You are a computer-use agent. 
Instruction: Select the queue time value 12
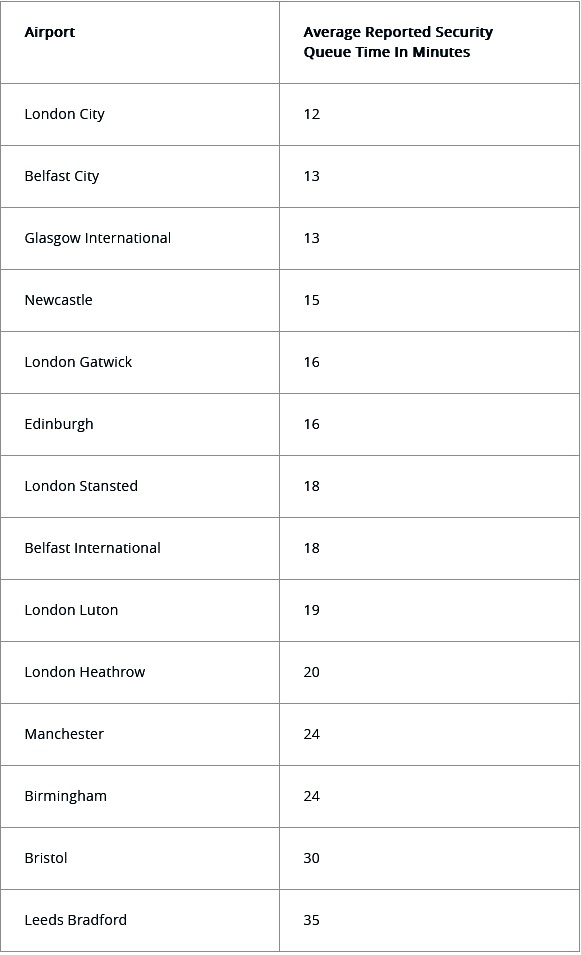coord(311,115)
